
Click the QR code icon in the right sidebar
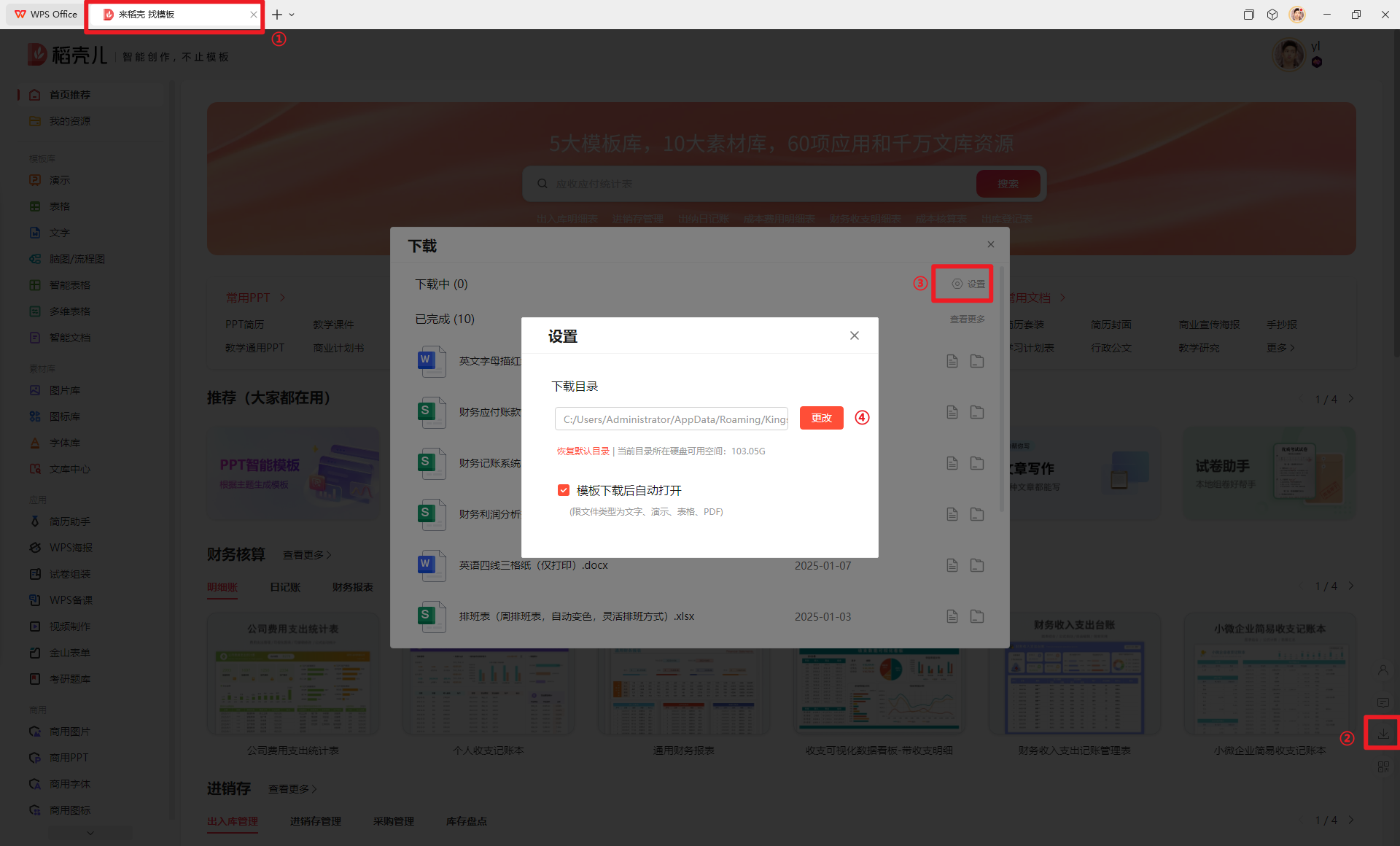pos(1382,767)
